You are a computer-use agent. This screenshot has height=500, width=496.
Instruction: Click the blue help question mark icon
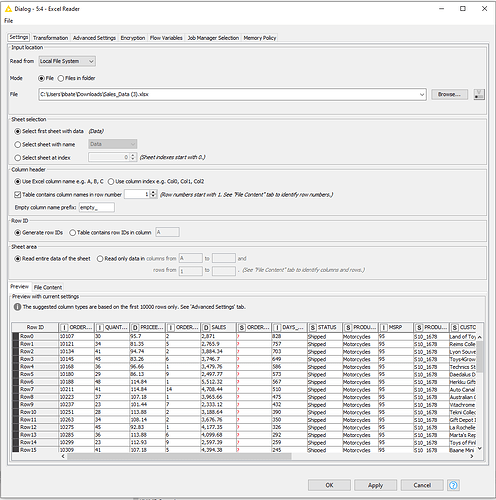click(x=453, y=485)
